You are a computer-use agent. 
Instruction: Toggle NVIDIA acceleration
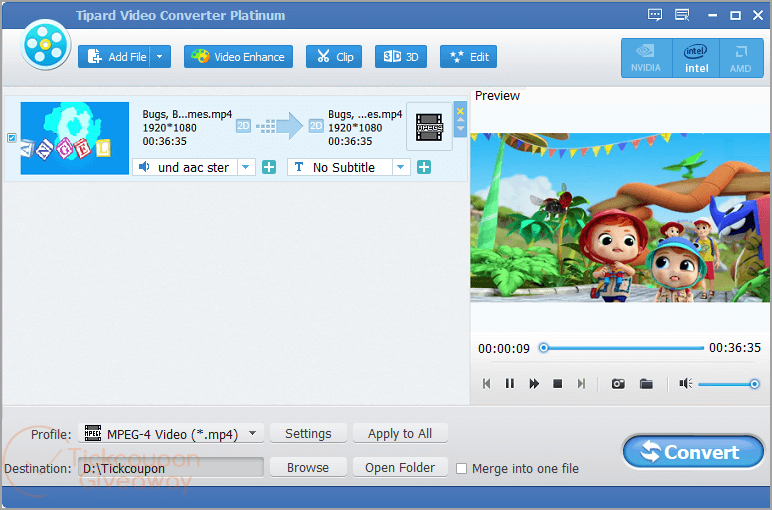click(x=646, y=58)
